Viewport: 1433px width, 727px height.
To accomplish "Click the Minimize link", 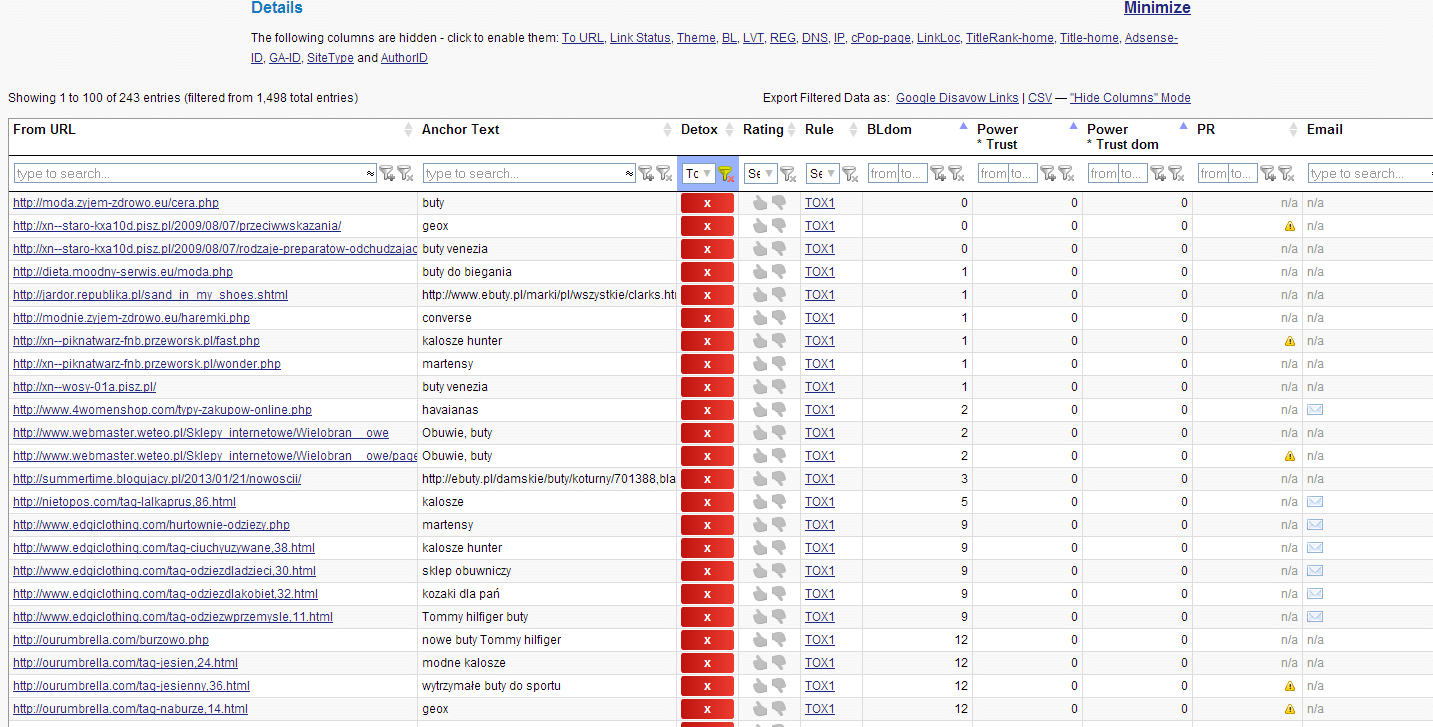I will pyautogui.click(x=1157, y=8).
